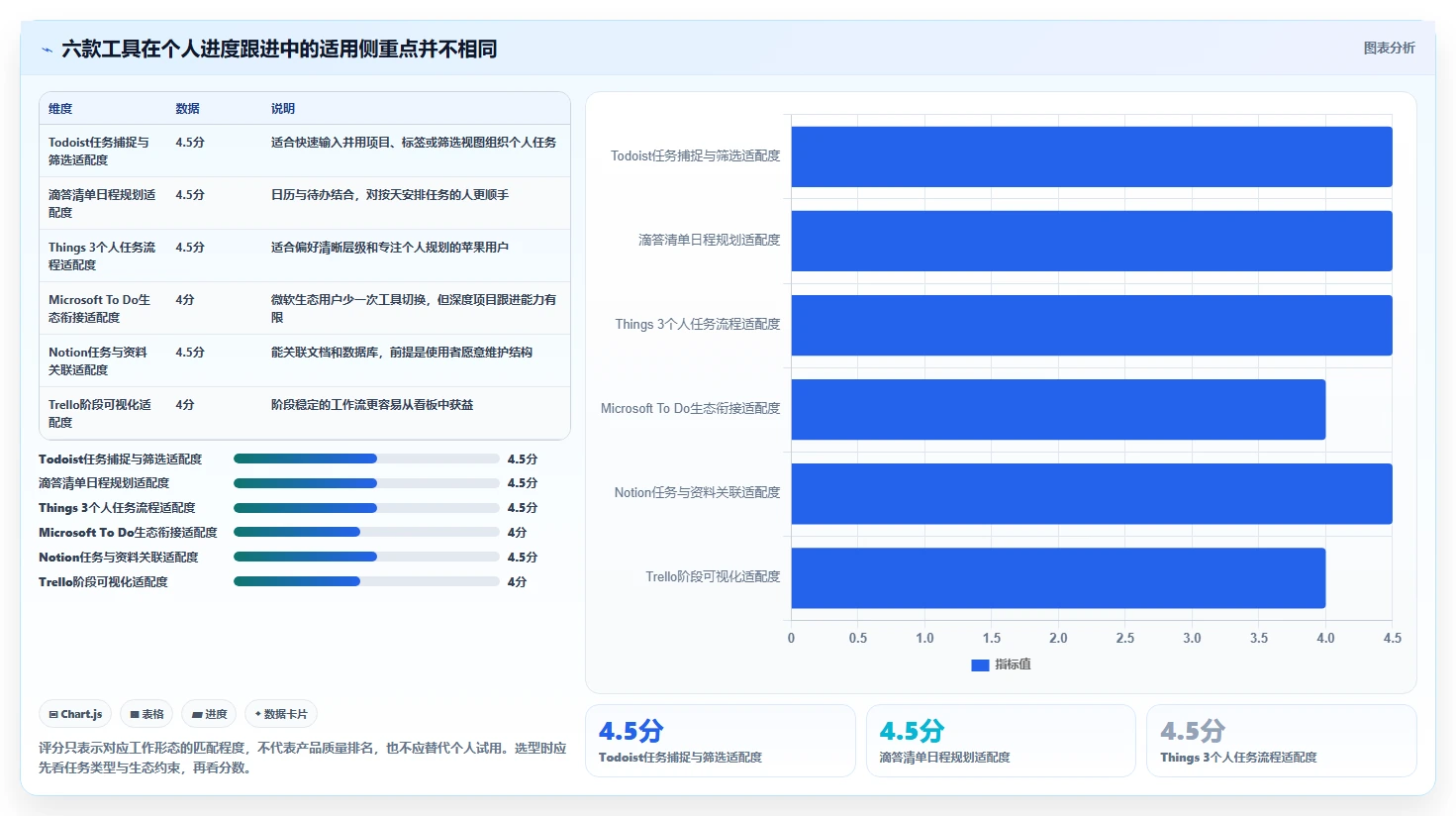The image size is (1456, 816).
Task: Click the Notion bar in the chart
Action: tap(1092, 493)
